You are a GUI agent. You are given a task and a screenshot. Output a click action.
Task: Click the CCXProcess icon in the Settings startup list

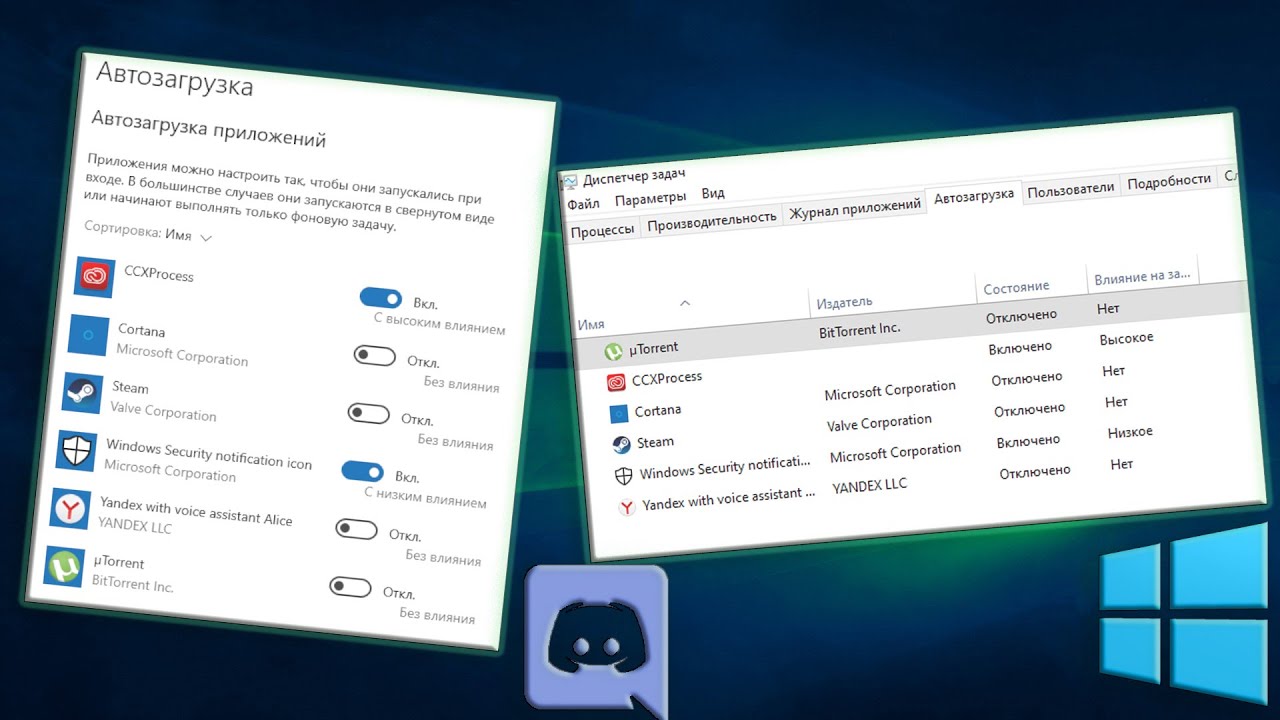95,277
